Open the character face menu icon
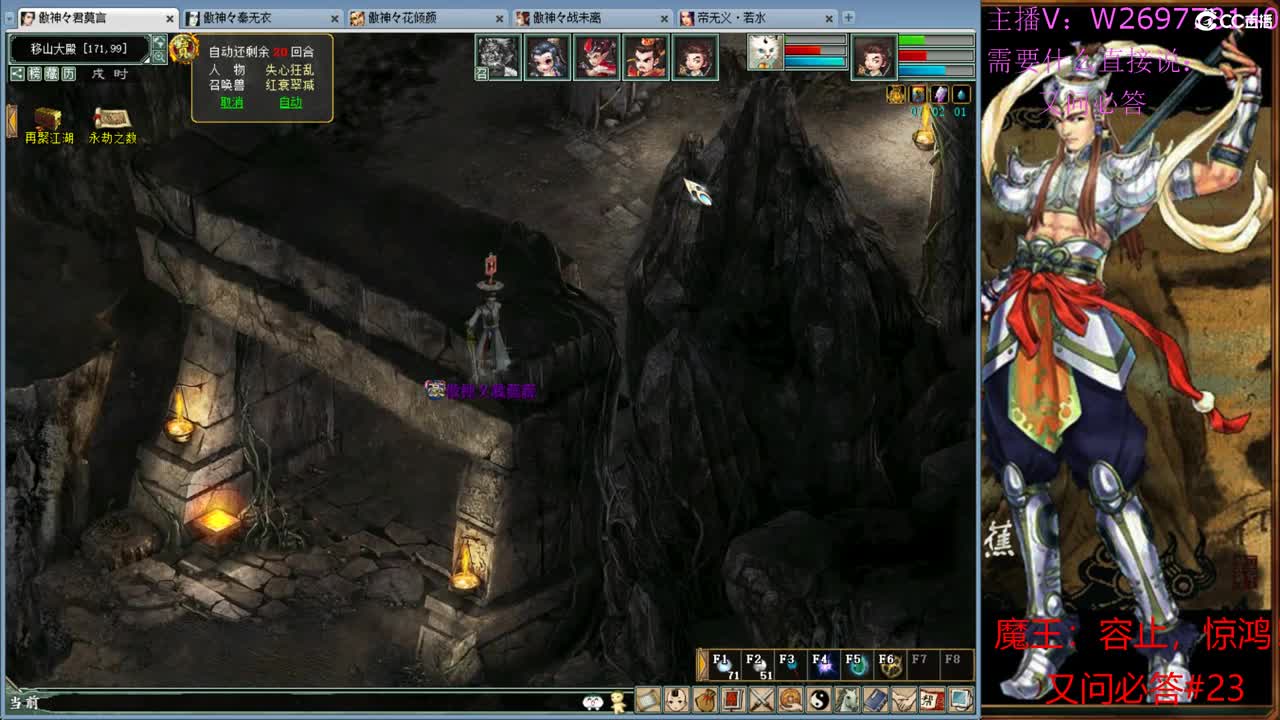 (676, 699)
